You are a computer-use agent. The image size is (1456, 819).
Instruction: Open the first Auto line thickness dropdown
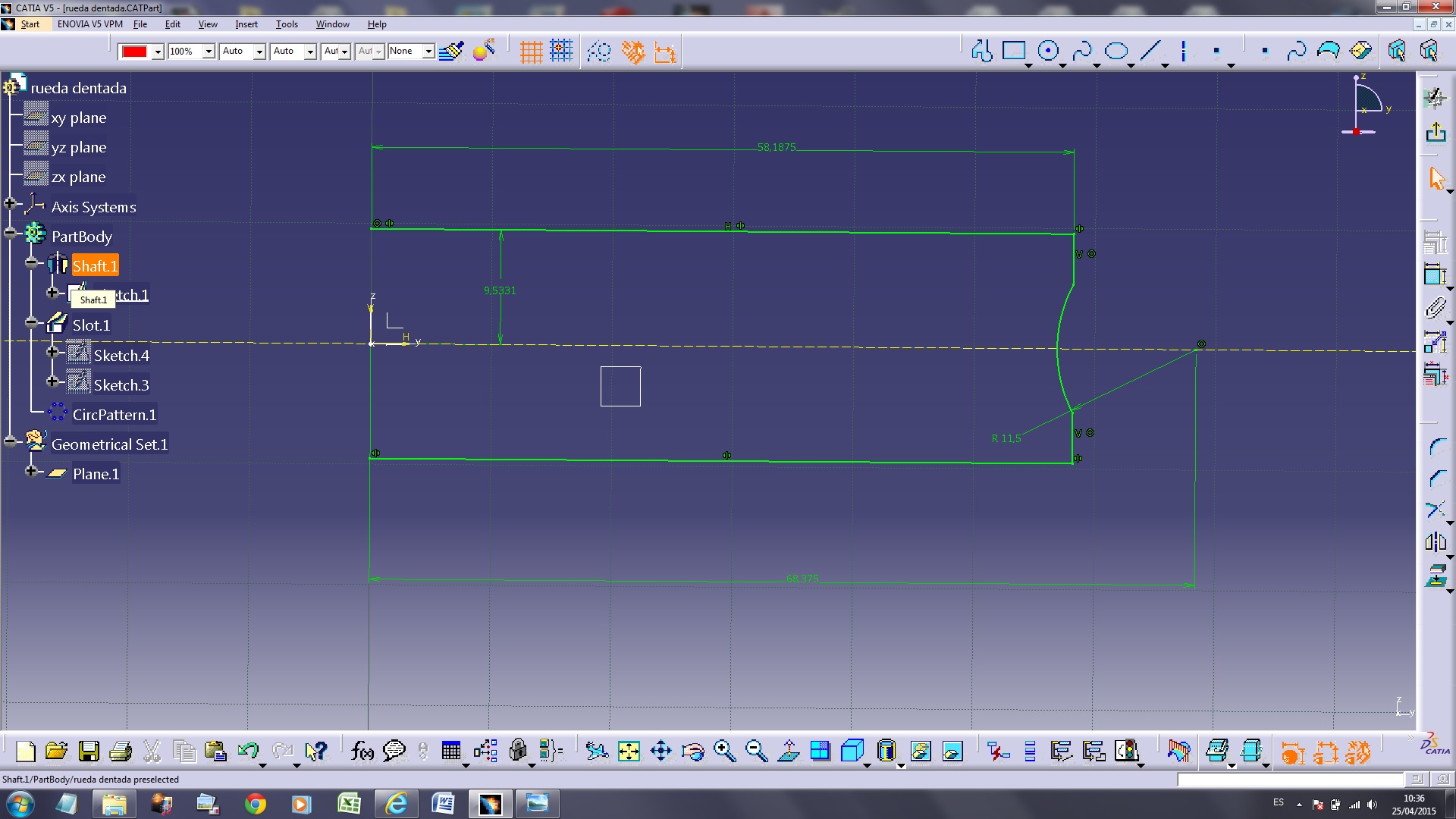pyautogui.click(x=259, y=52)
